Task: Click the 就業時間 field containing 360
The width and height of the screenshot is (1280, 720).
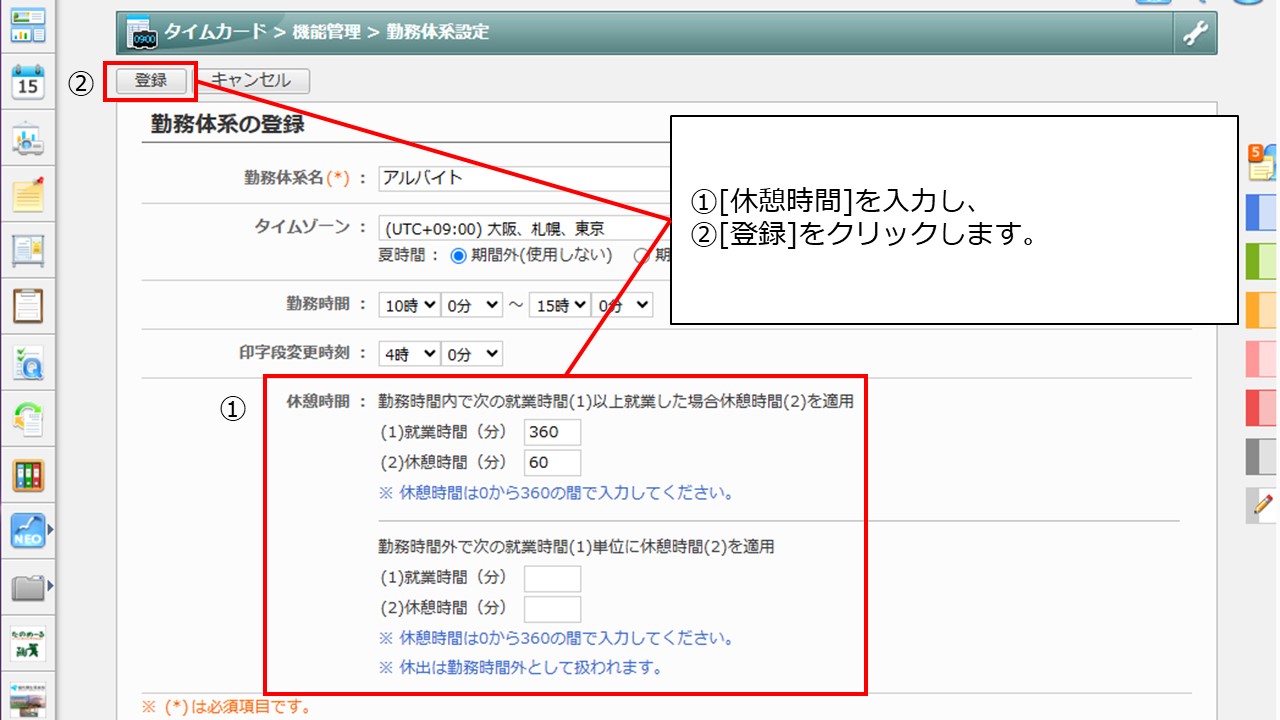Action: point(552,432)
